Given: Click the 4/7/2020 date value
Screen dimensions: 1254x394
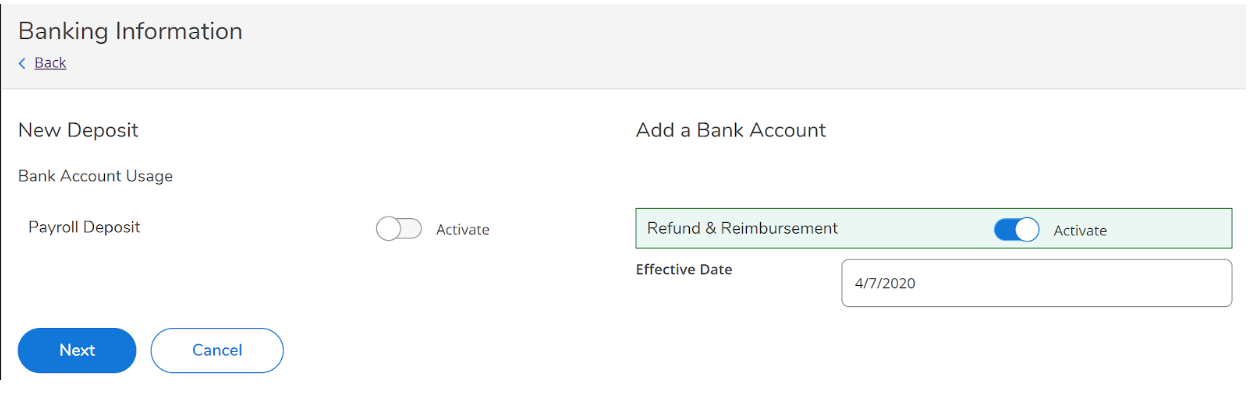Looking at the screenshot, I should point(885,283).
